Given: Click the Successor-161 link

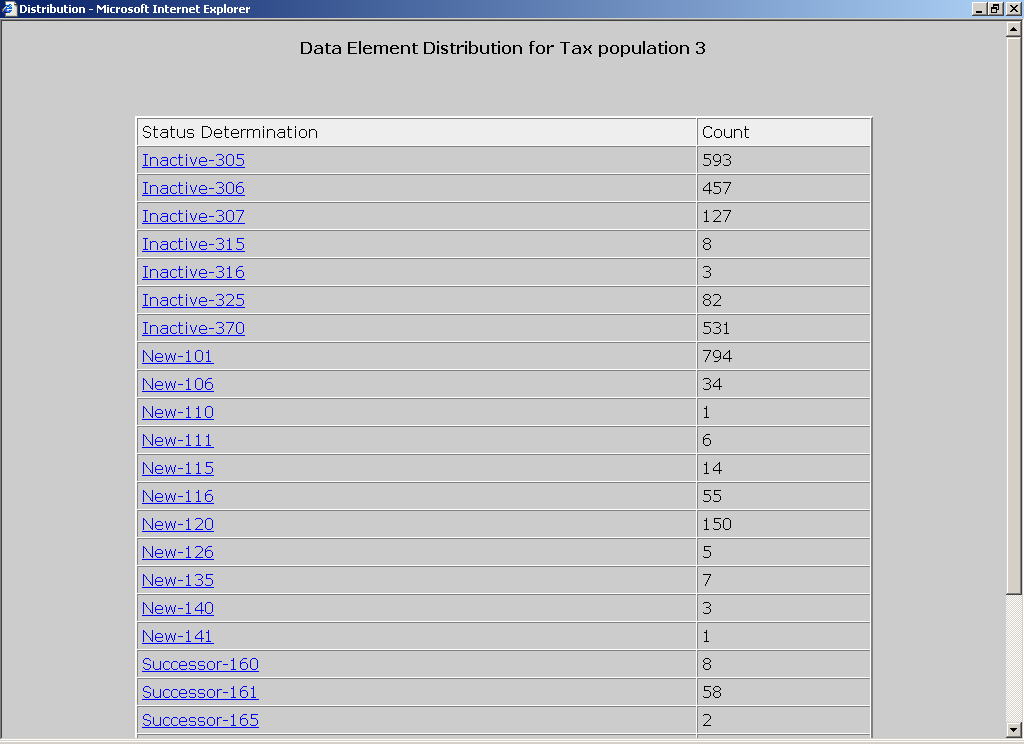Looking at the screenshot, I should (200, 692).
